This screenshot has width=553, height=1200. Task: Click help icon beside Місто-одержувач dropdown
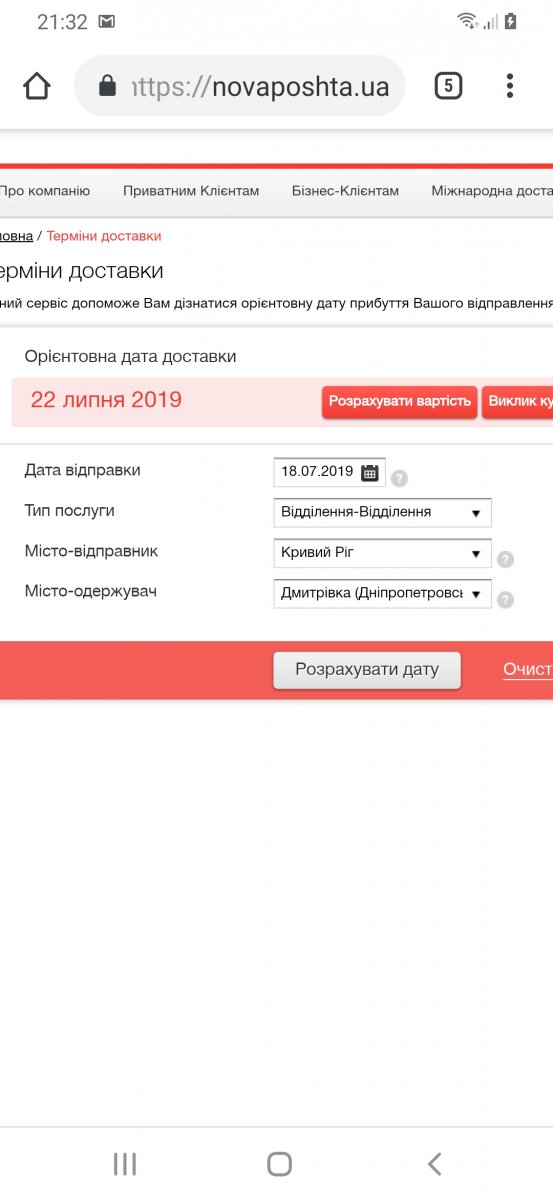[x=506, y=599]
